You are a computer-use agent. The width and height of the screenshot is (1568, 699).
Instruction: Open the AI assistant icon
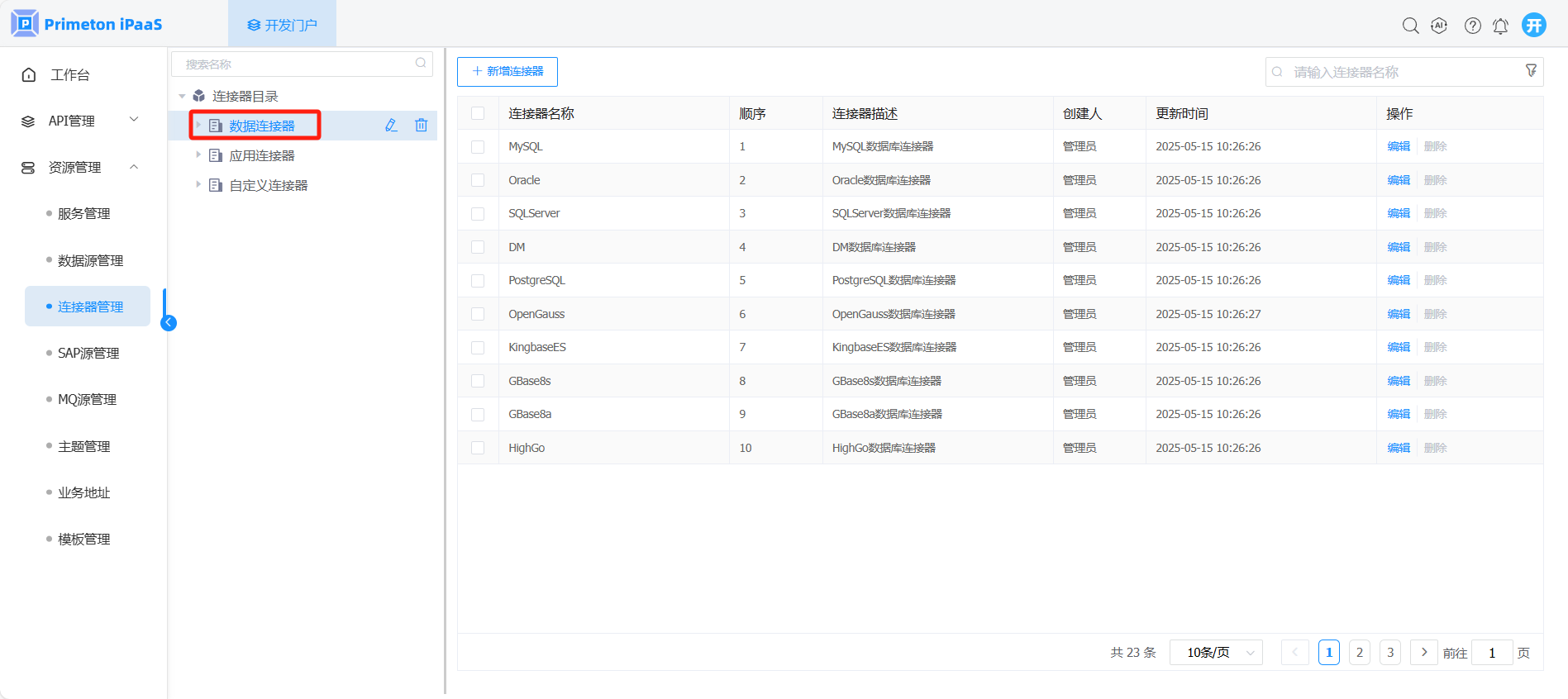[1439, 26]
